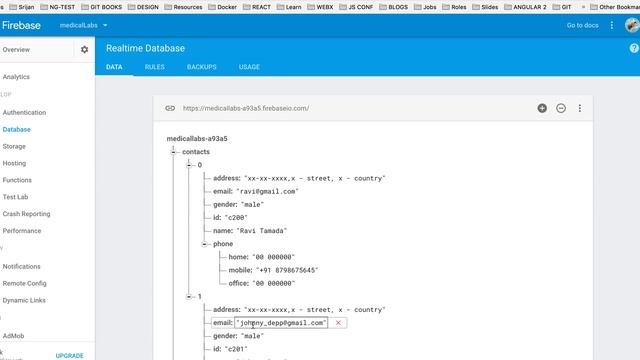Open Remote Config in the sidebar
The image size is (640, 360).
[24, 283]
